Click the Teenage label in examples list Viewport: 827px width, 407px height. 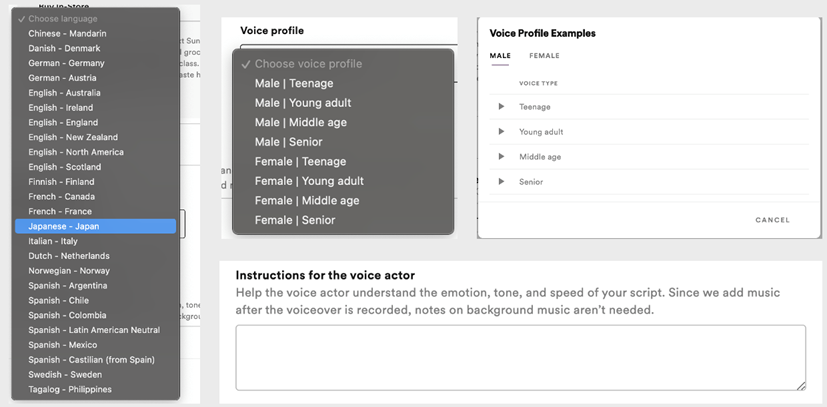click(x=534, y=106)
